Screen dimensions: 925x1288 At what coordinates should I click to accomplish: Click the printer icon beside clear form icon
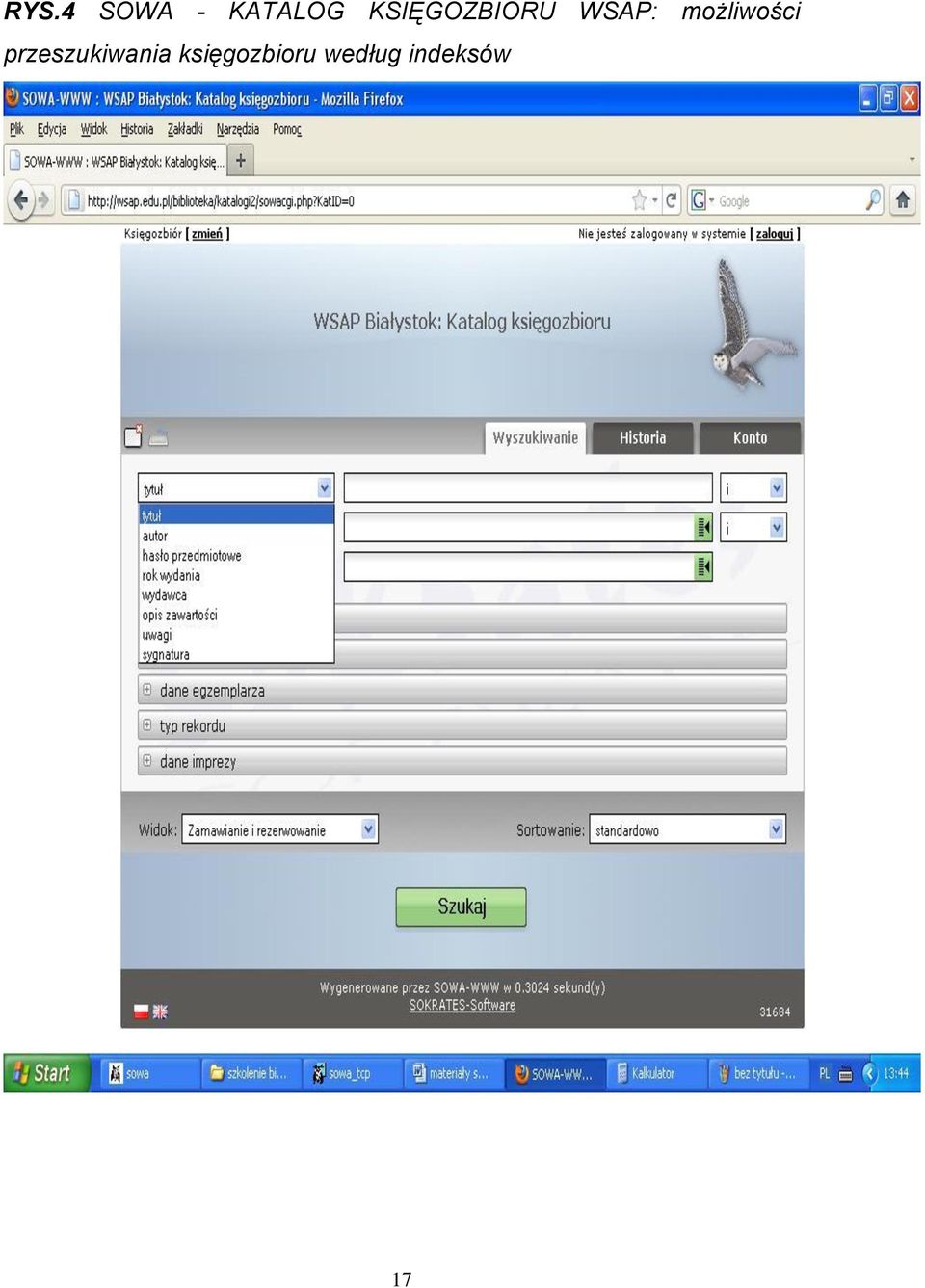click(x=159, y=438)
